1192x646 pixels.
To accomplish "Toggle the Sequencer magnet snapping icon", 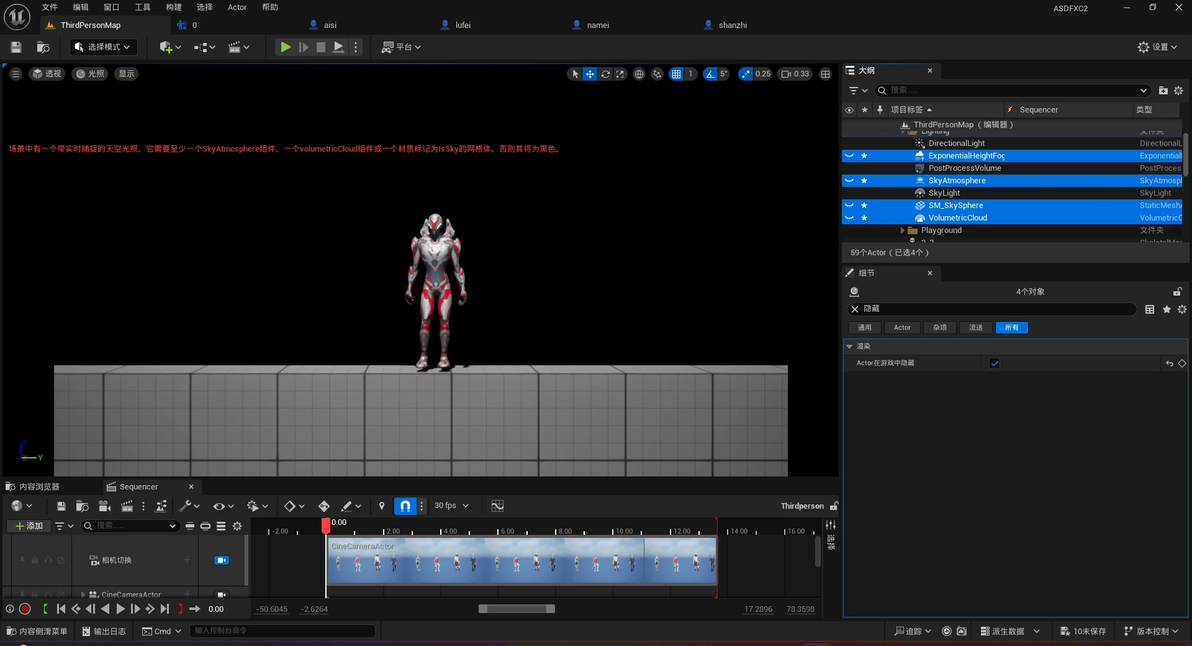I will pyautogui.click(x=405, y=506).
